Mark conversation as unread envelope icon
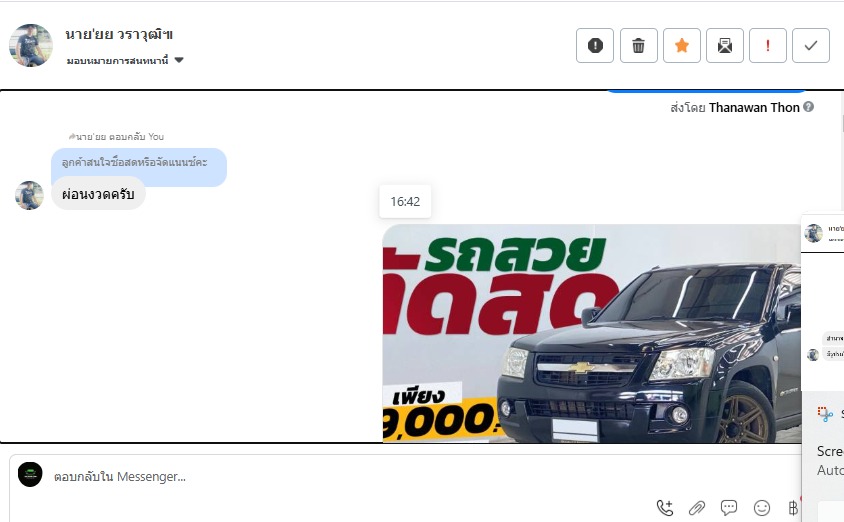844x522 pixels. click(x=725, y=46)
